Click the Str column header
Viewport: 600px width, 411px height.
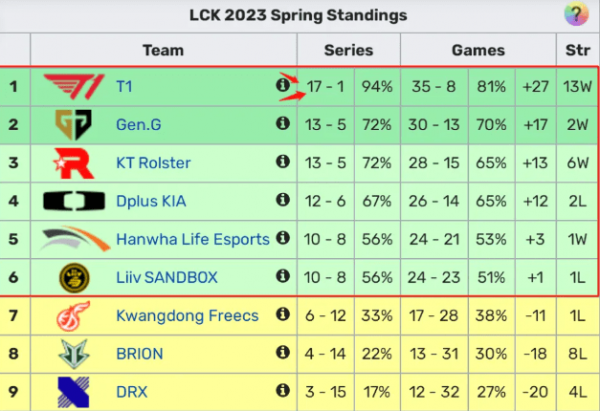576,50
